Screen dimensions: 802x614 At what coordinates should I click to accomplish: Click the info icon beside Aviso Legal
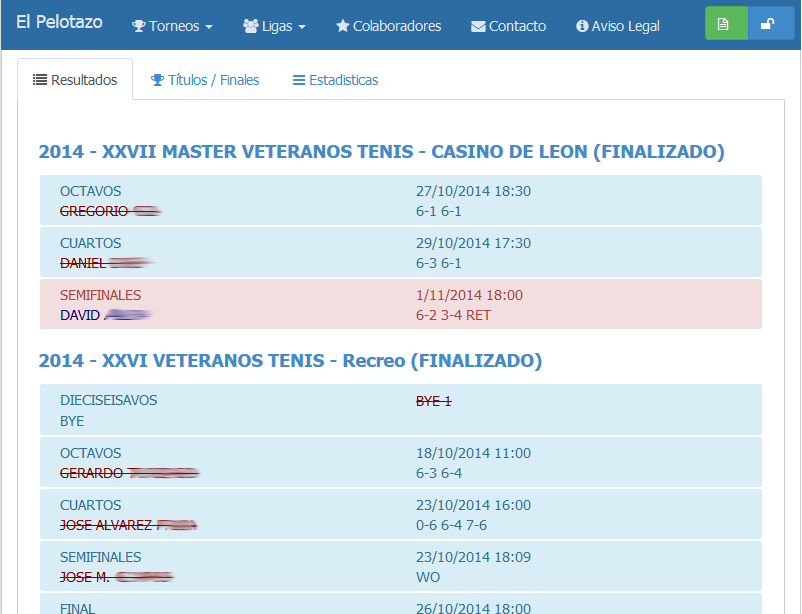pyautogui.click(x=582, y=26)
